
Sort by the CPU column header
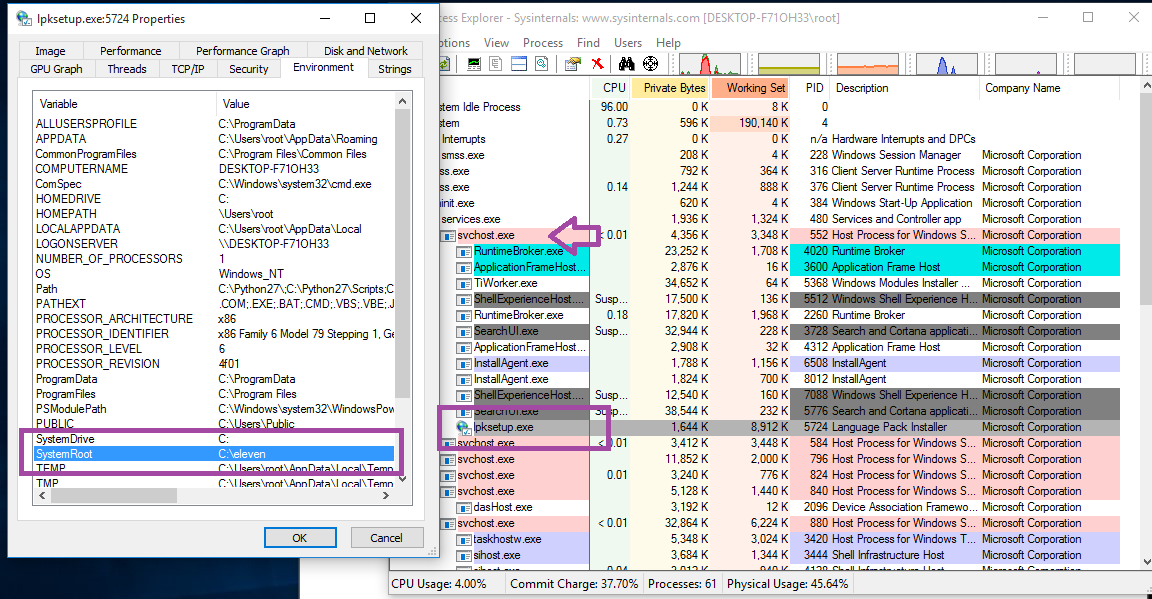611,88
